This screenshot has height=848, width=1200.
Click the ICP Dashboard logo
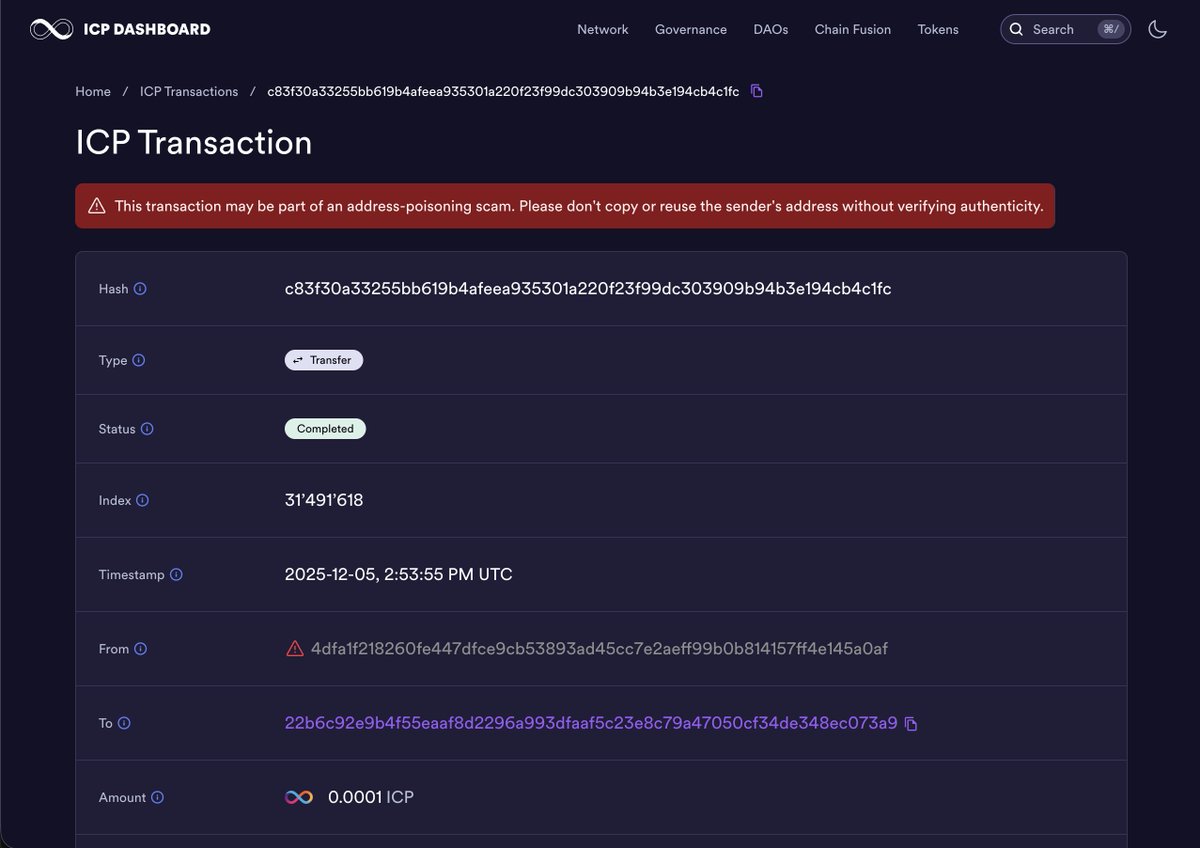[x=120, y=29]
